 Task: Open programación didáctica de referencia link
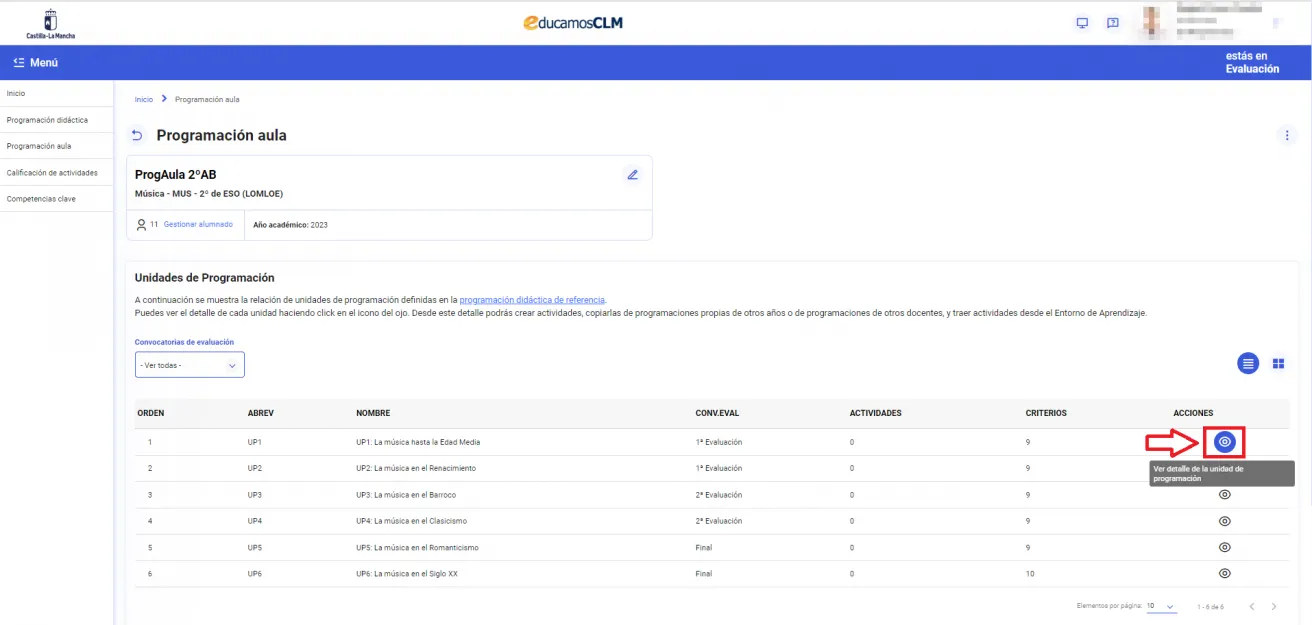coord(532,300)
